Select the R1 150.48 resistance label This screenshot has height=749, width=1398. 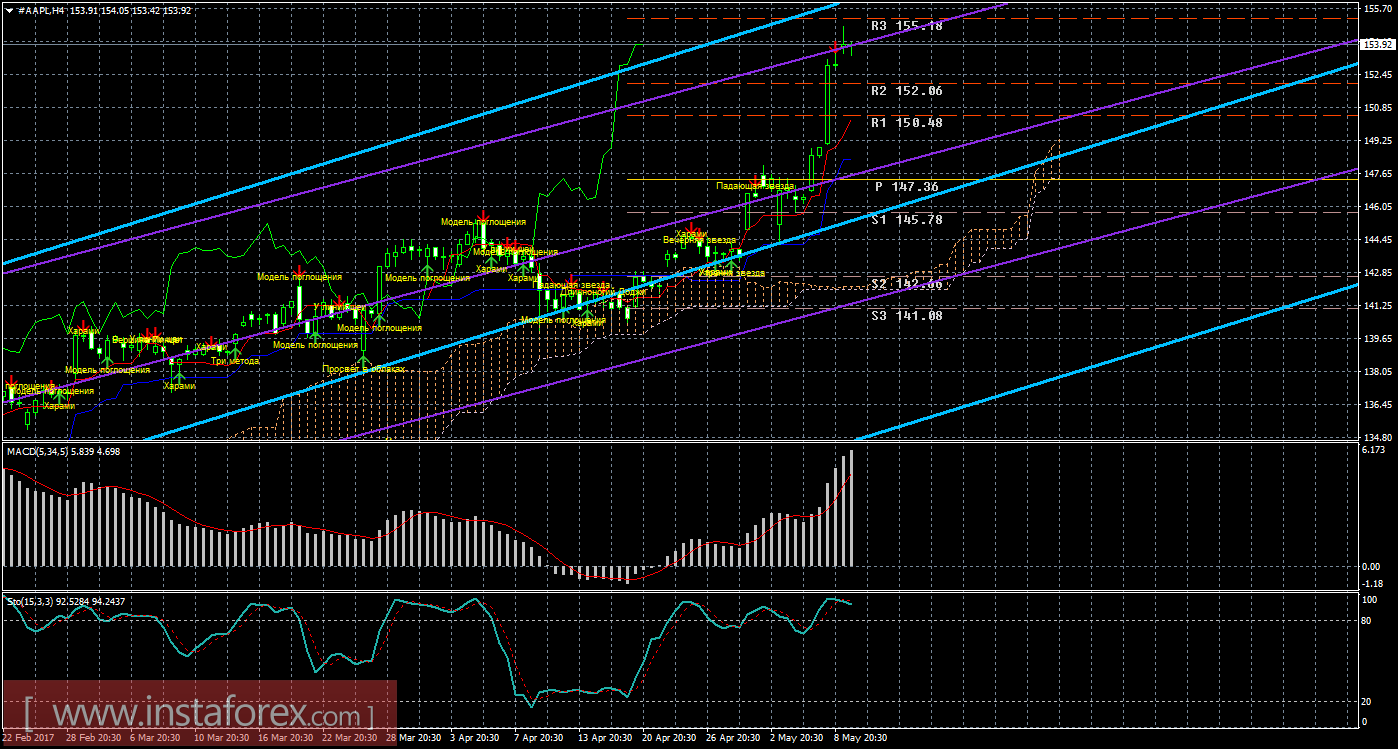click(x=907, y=122)
